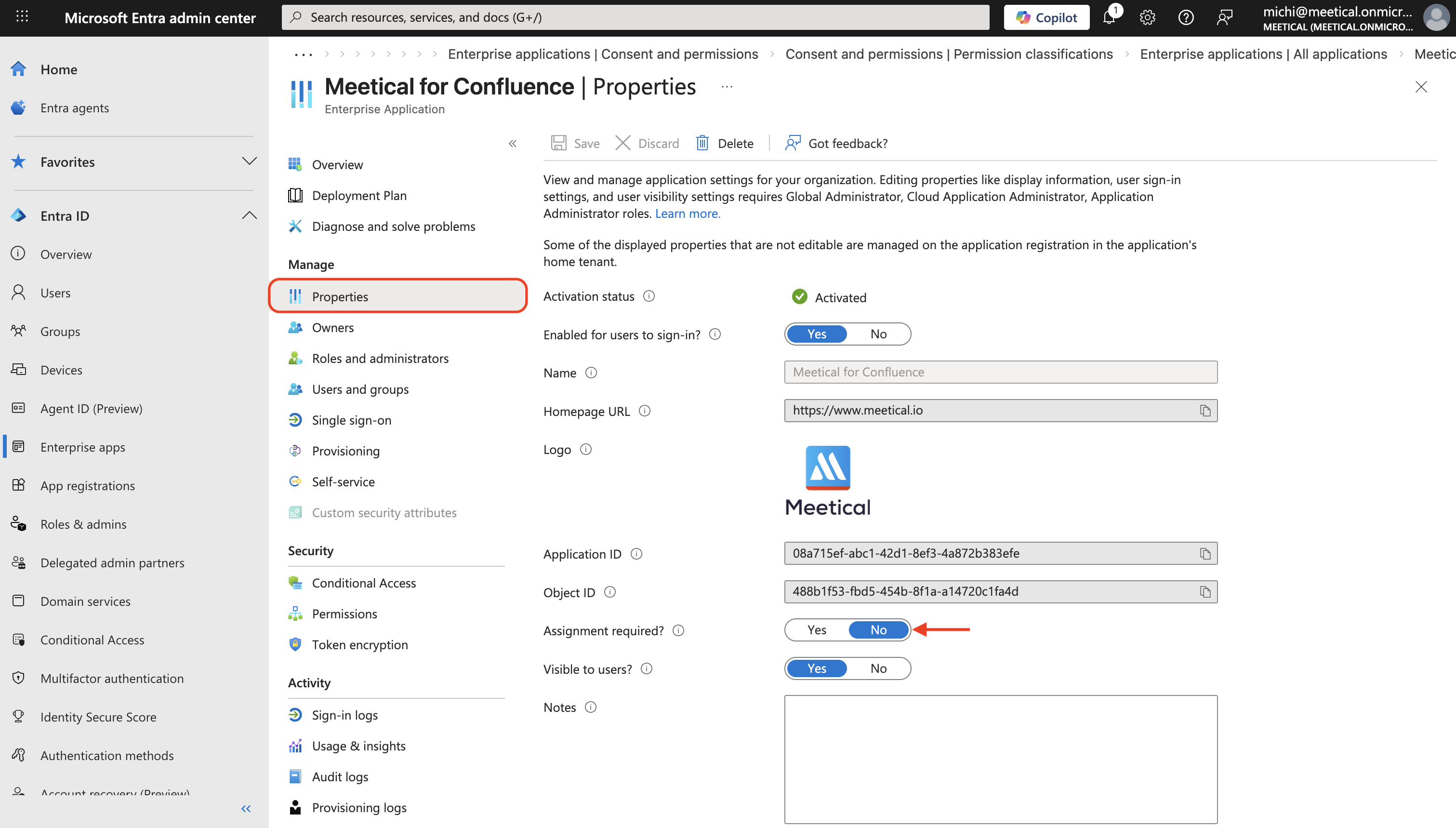This screenshot has height=828, width=1456.
Task: Show info tooltip for Assignment required
Action: [678, 630]
